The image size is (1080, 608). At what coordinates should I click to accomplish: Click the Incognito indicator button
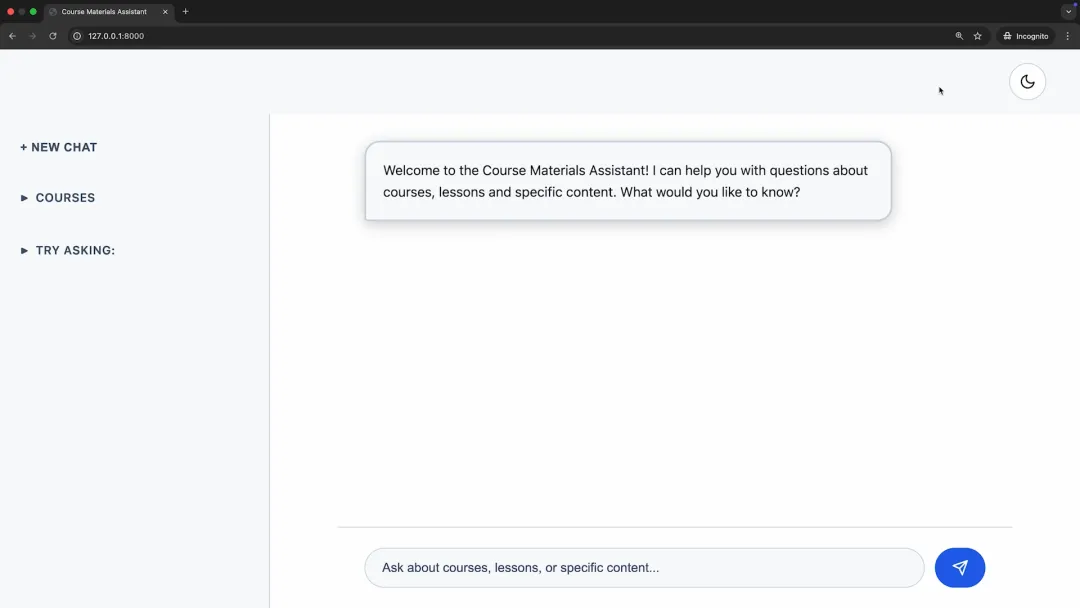[1026, 36]
